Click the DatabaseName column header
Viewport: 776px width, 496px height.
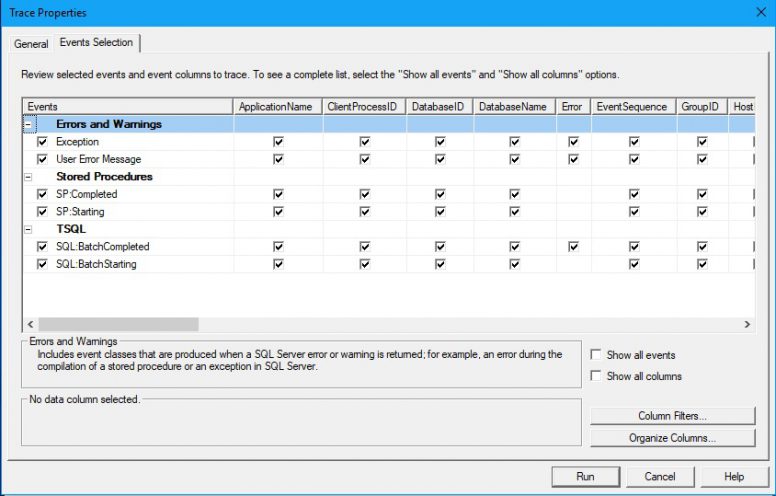pyautogui.click(x=513, y=106)
